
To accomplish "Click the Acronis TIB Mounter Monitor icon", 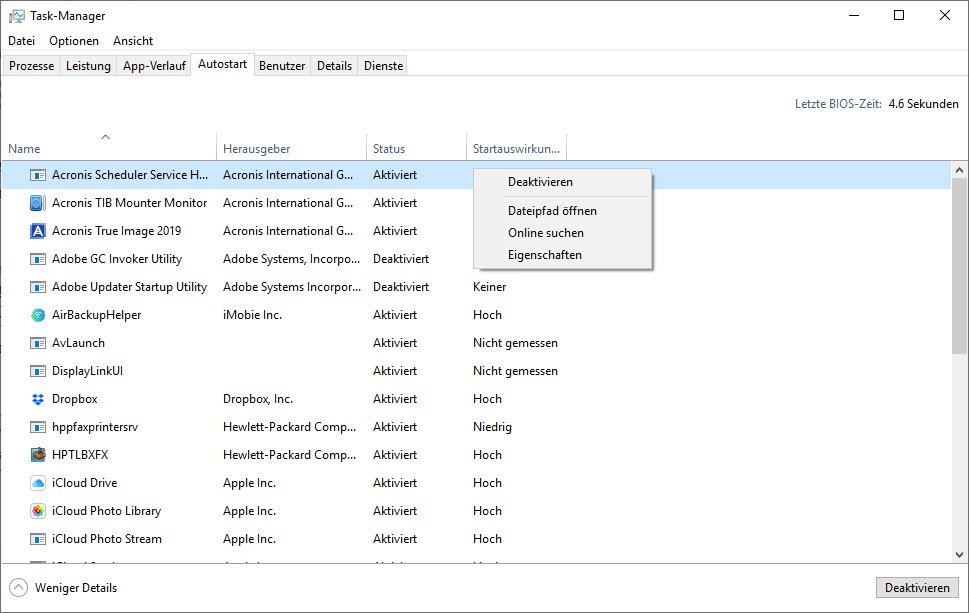I will 38,203.
